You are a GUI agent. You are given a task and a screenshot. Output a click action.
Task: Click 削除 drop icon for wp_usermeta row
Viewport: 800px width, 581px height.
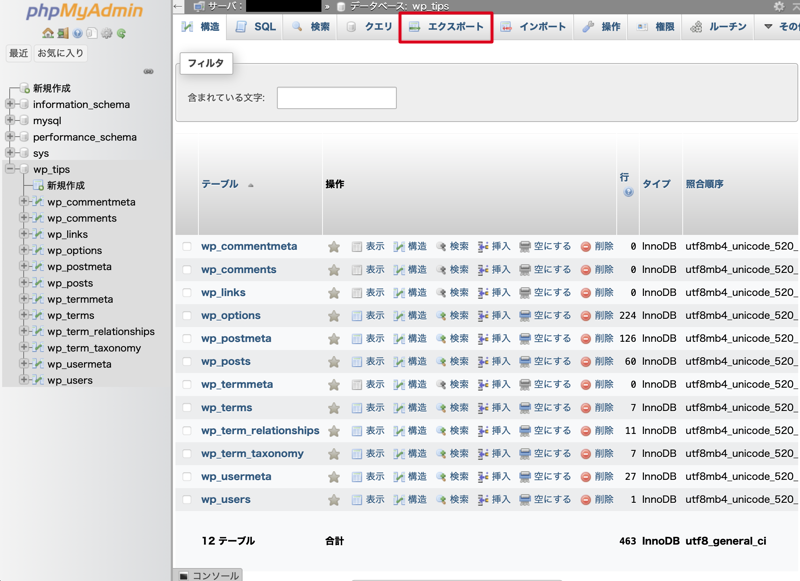click(x=586, y=477)
